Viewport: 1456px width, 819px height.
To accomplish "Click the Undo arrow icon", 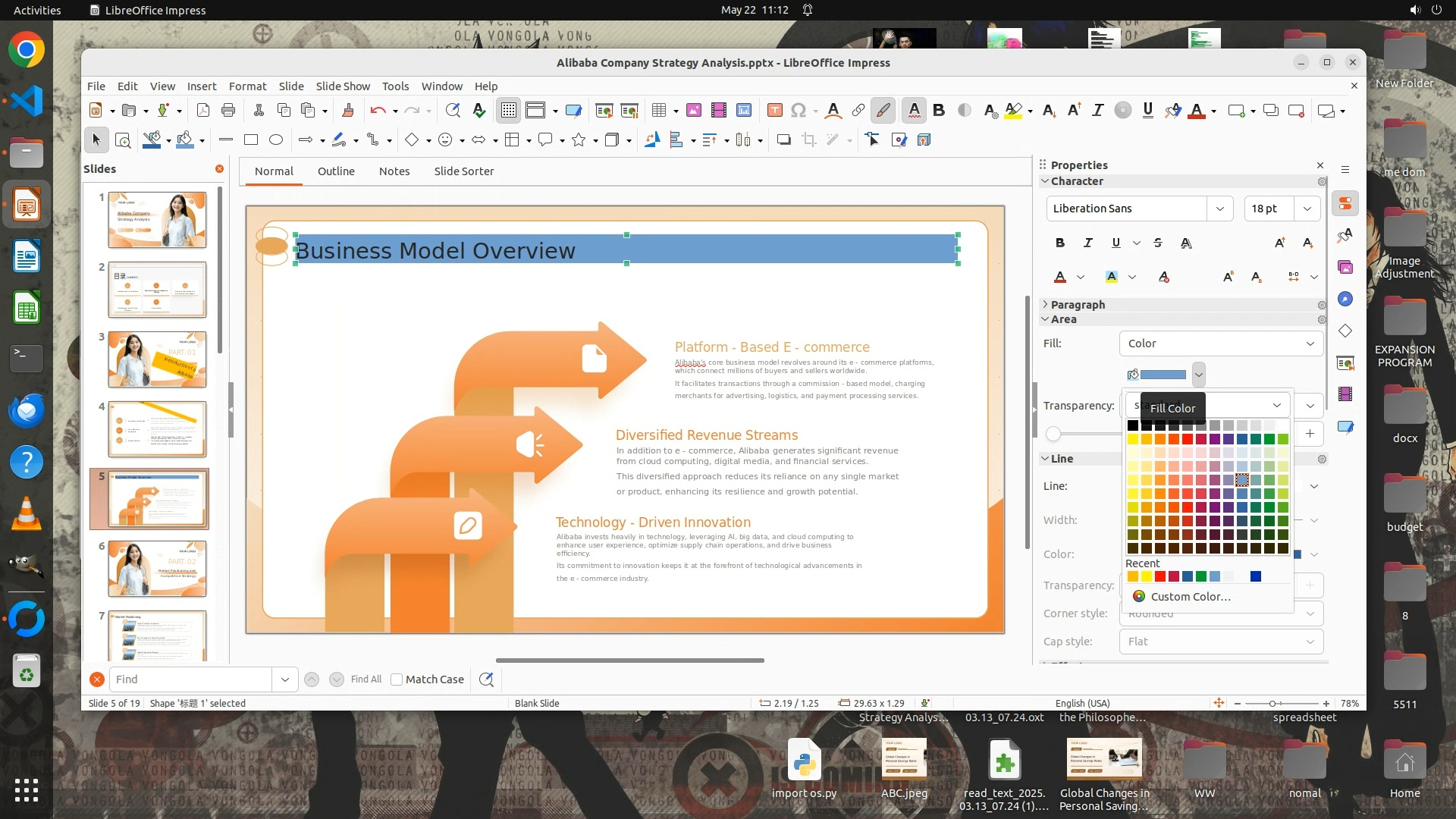I will pyautogui.click(x=378, y=111).
